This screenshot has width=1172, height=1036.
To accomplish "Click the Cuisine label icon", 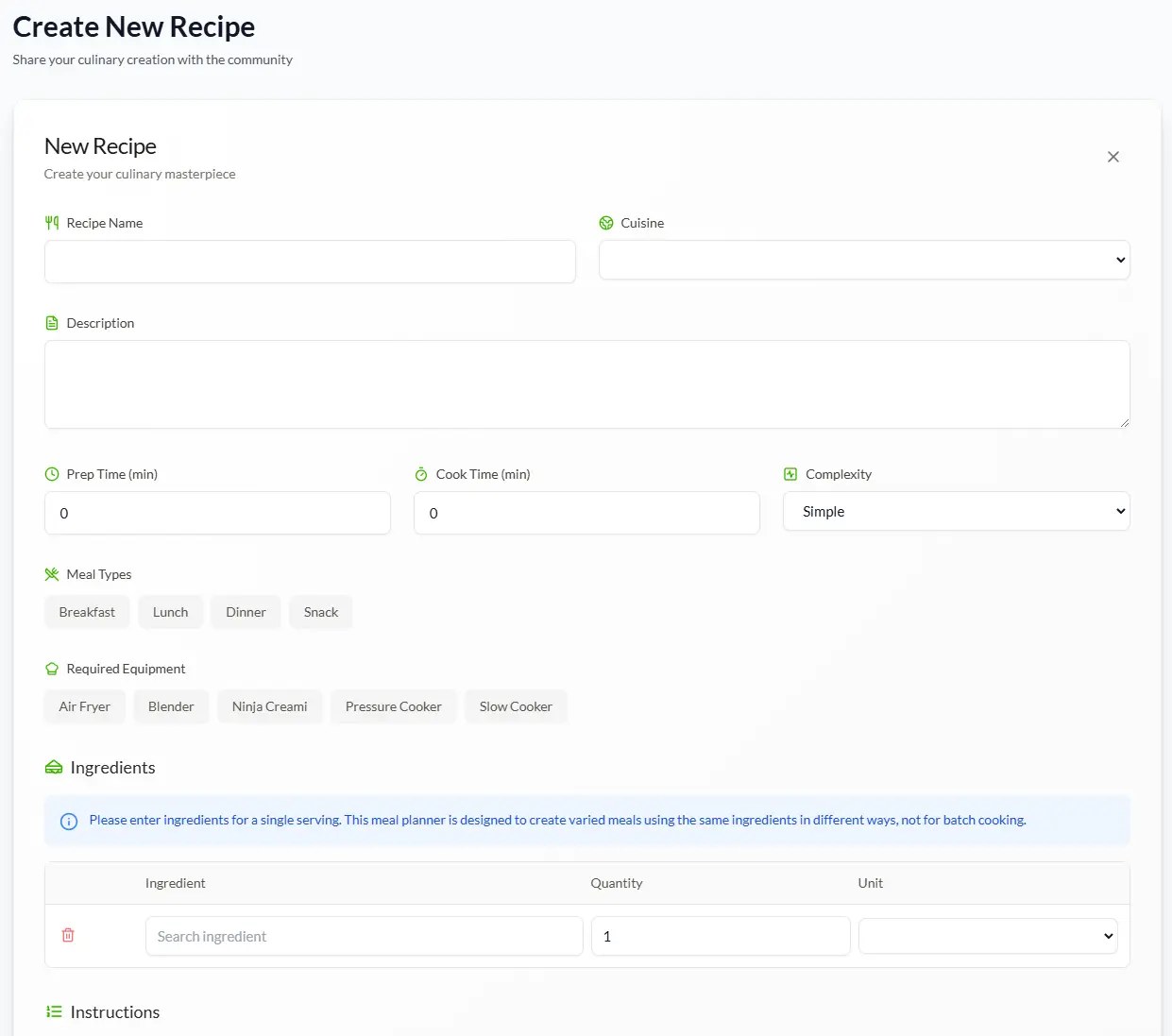I will click(606, 223).
